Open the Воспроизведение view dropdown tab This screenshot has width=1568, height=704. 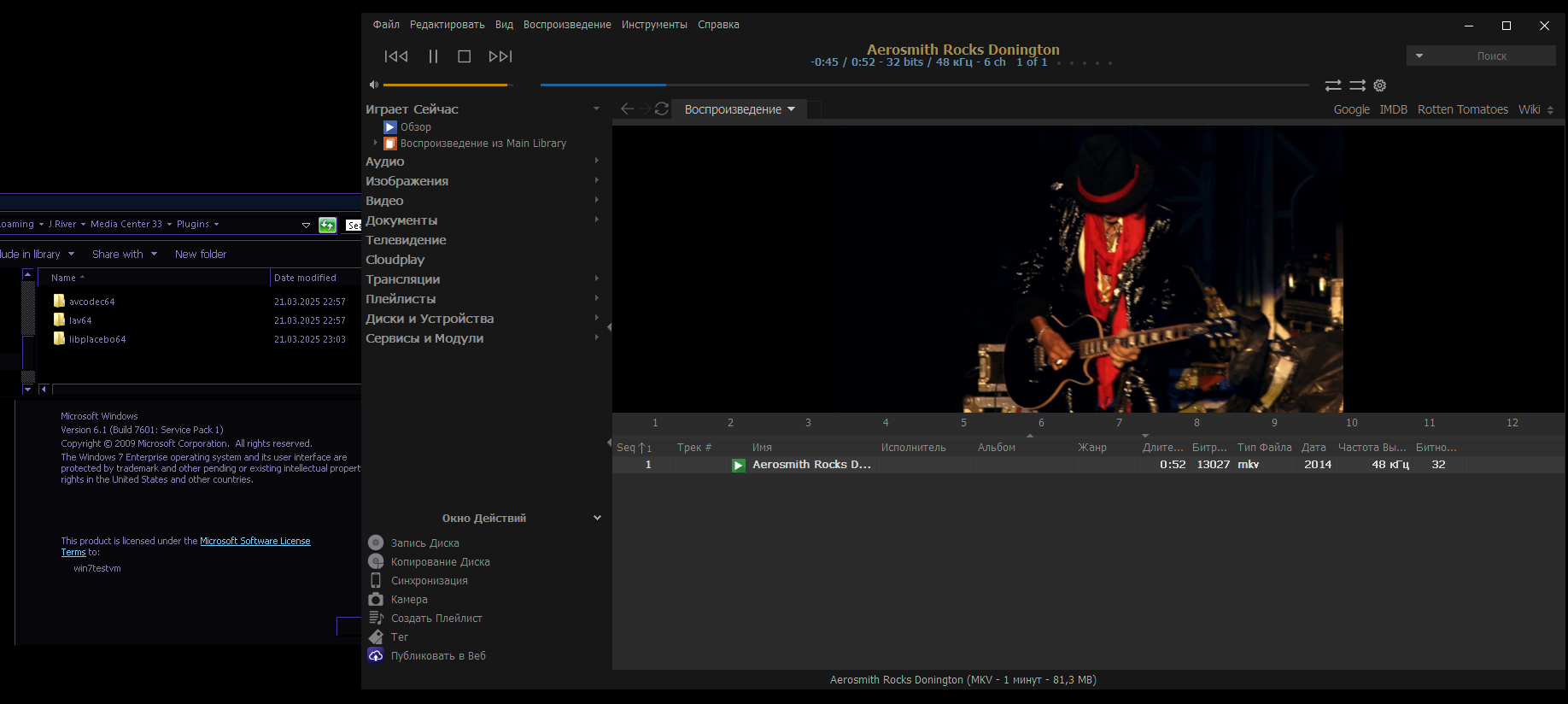click(740, 109)
